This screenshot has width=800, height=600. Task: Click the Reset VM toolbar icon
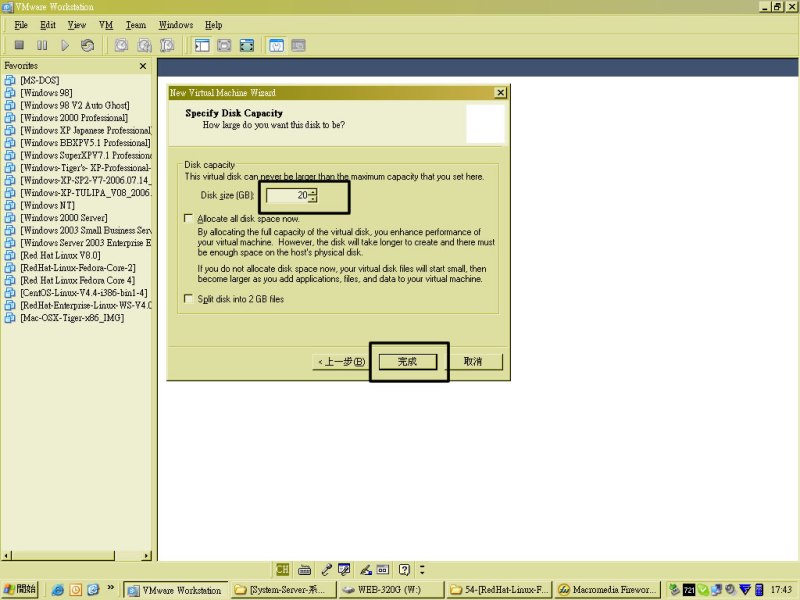click(x=87, y=45)
